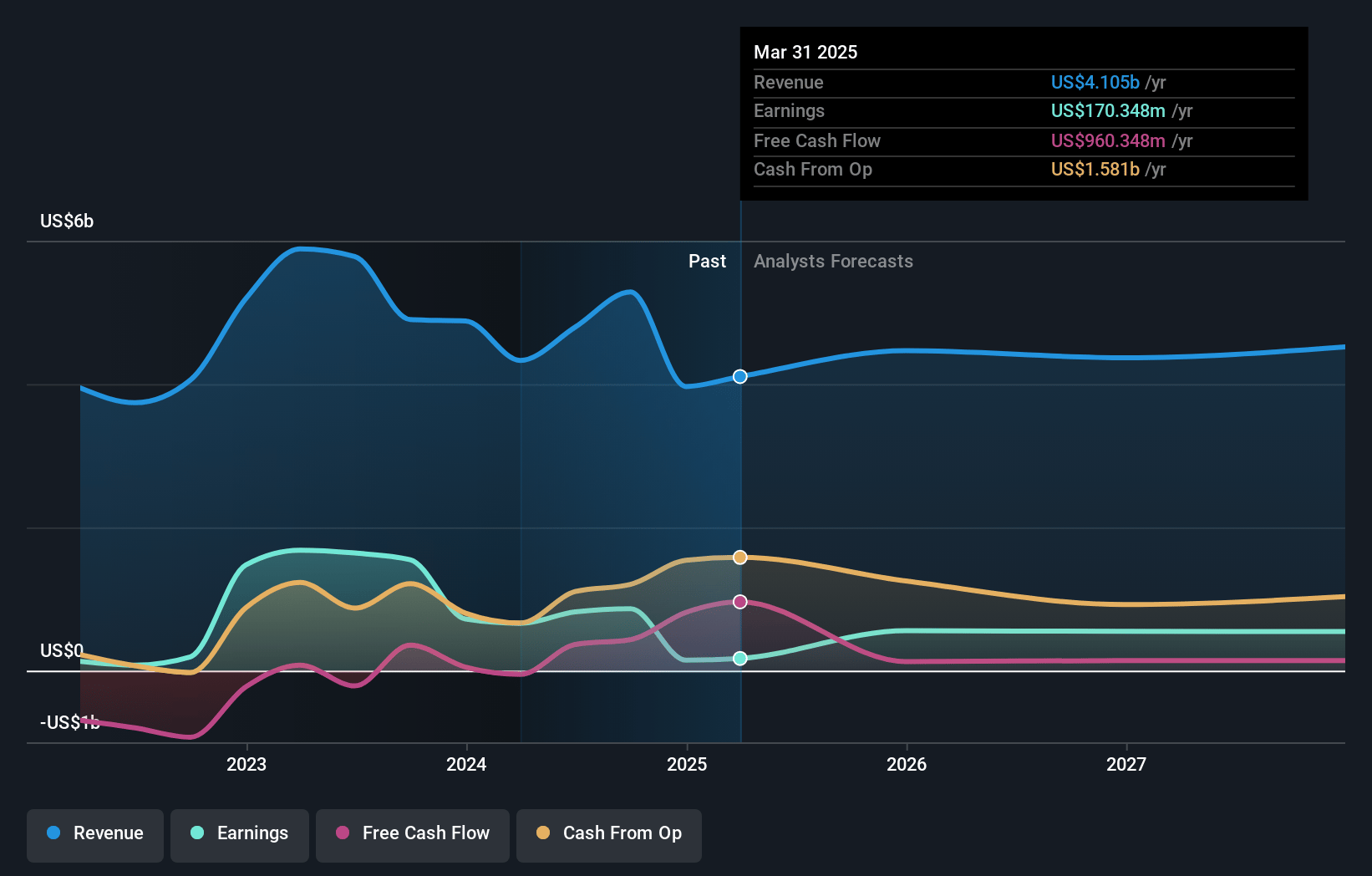Screen dimensions: 1372x876
Task: Click the Analysts Forecasts label
Action: click(833, 261)
